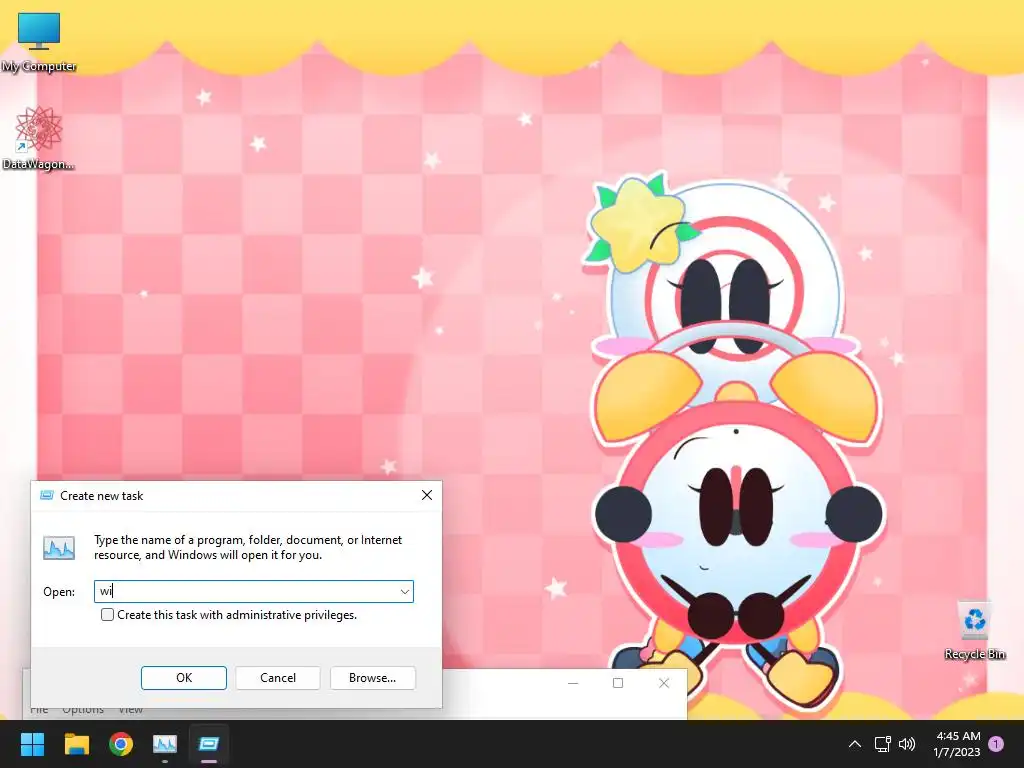Viewport: 1024px width, 768px height.
Task: Close the Task Manager window behind
Action: click(664, 683)
